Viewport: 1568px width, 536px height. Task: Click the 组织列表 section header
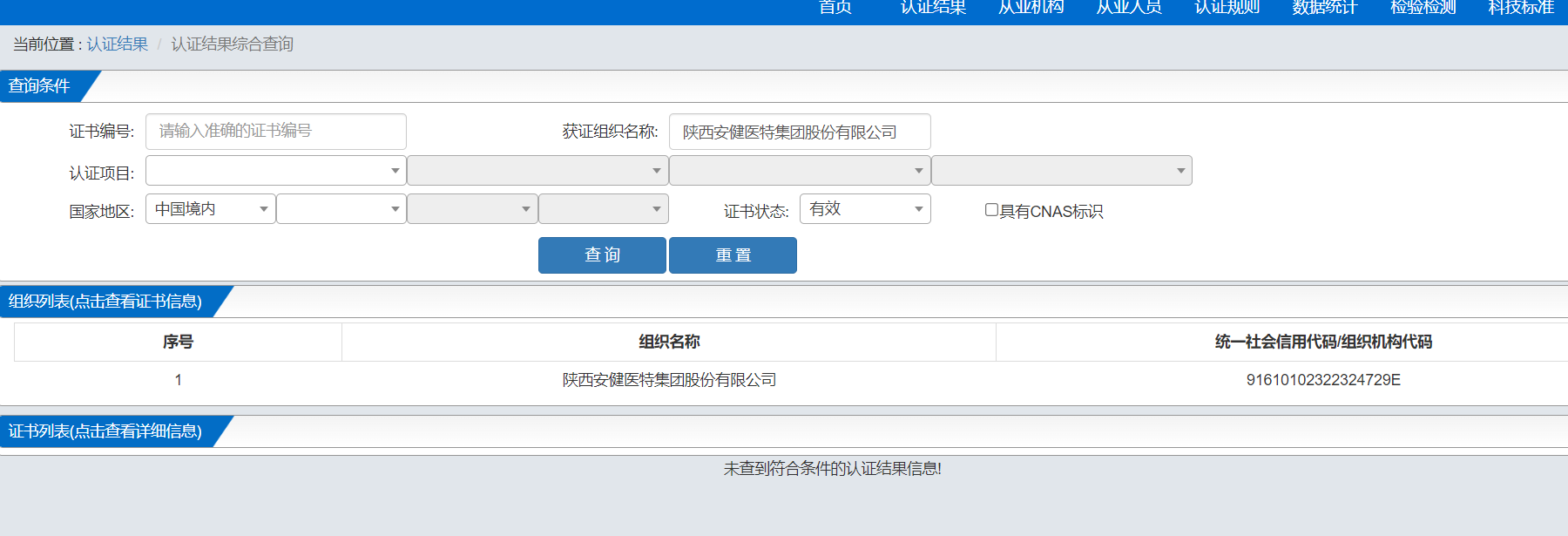click(x=105, y=302)
